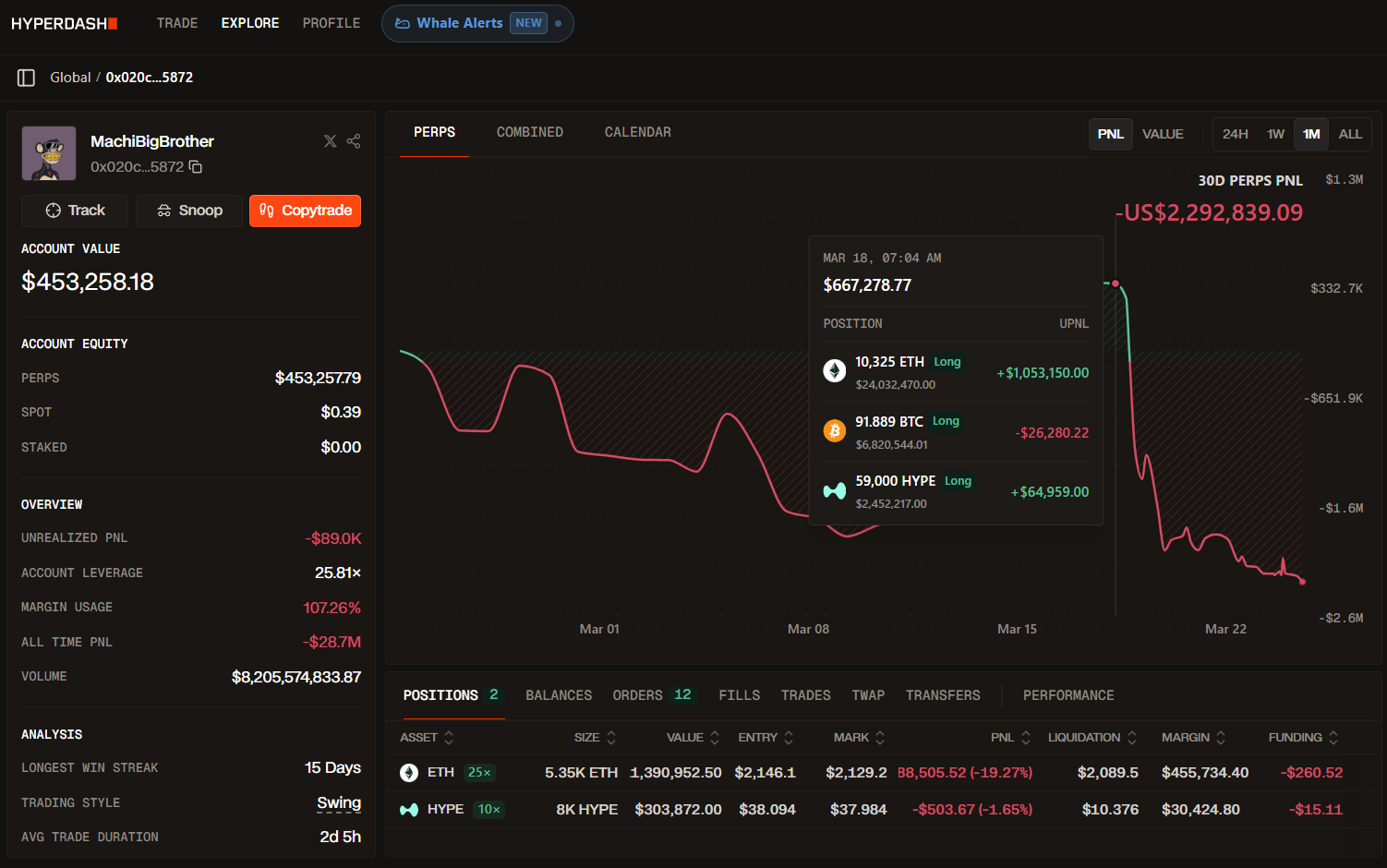Click the chart's latest data point marker
The width and height of the screenshot is (1387, 868).
1302,582
